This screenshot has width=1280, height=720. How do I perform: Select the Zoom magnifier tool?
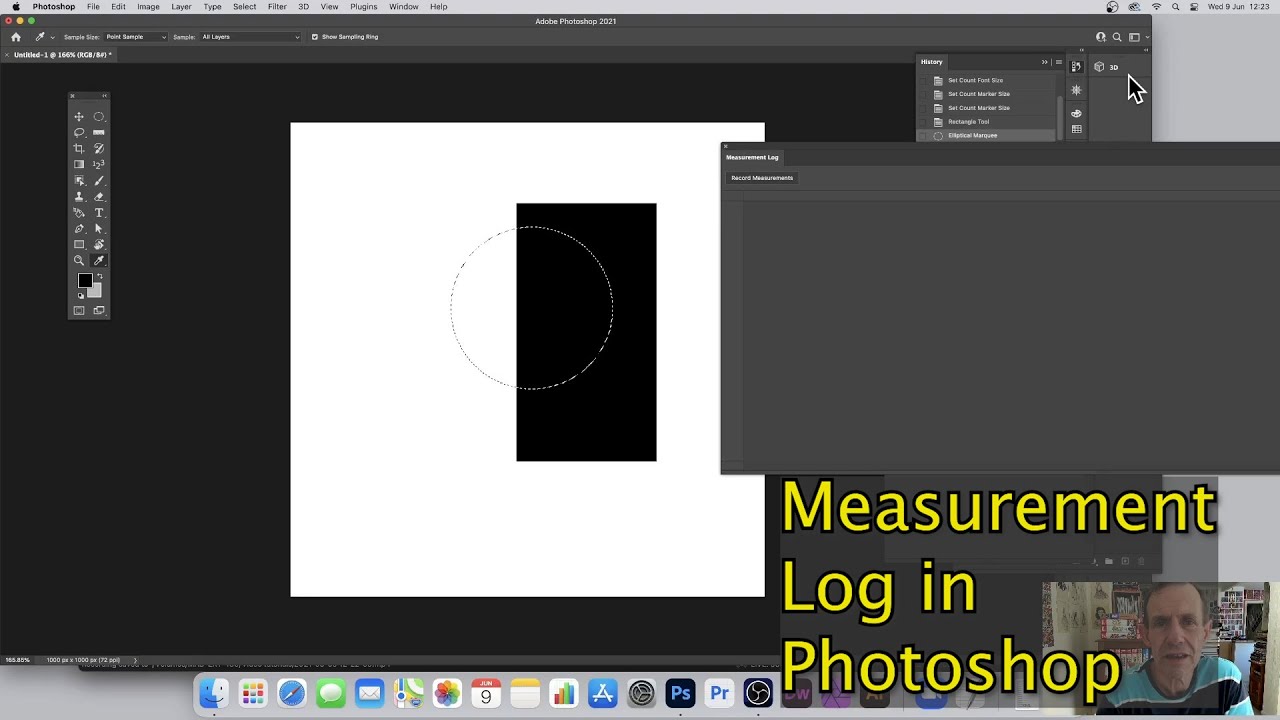[79, 261]
